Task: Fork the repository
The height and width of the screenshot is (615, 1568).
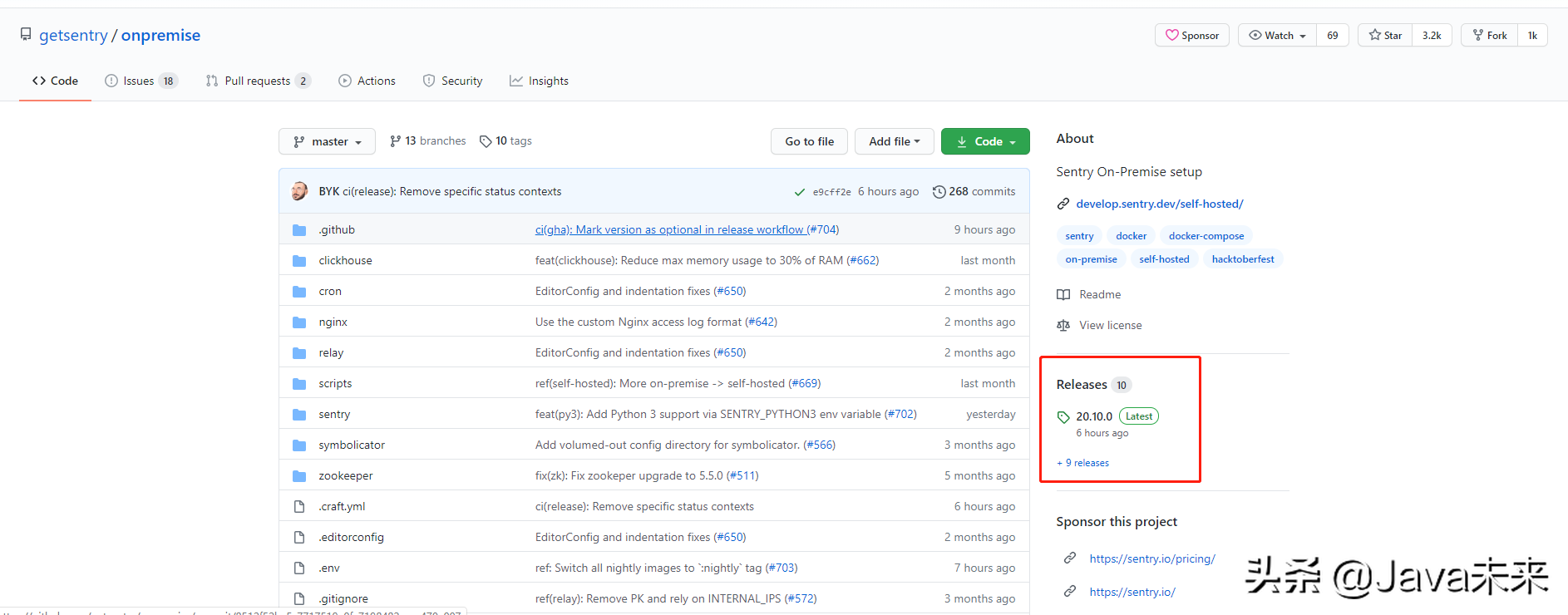Action: (1489, 35)
